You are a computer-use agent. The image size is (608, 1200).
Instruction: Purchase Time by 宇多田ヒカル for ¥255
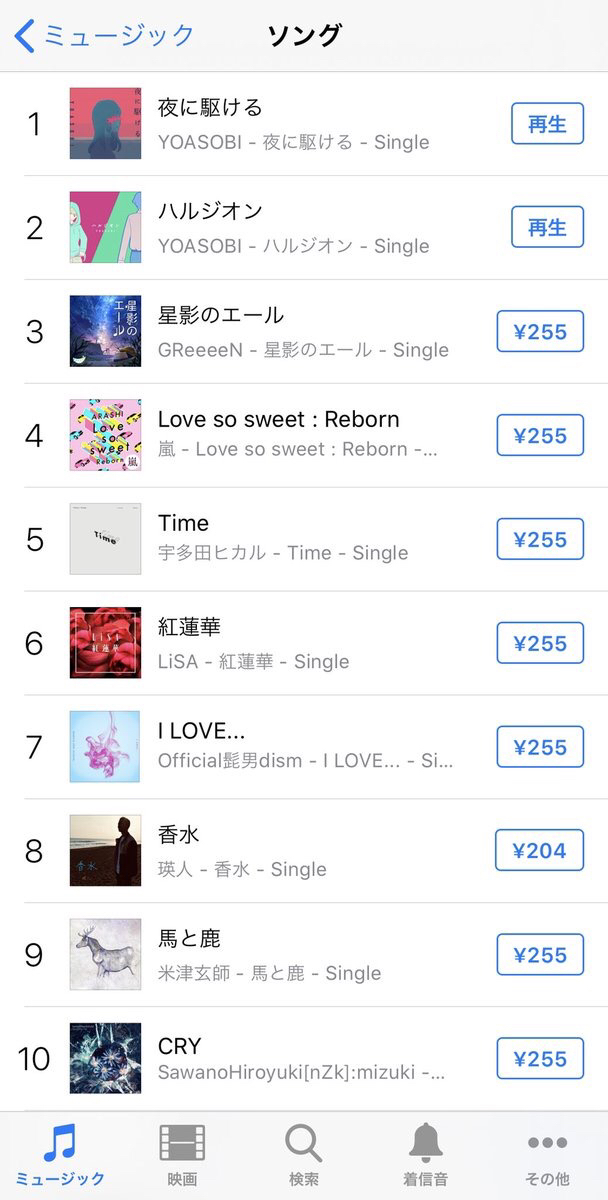tap(539, 539)
